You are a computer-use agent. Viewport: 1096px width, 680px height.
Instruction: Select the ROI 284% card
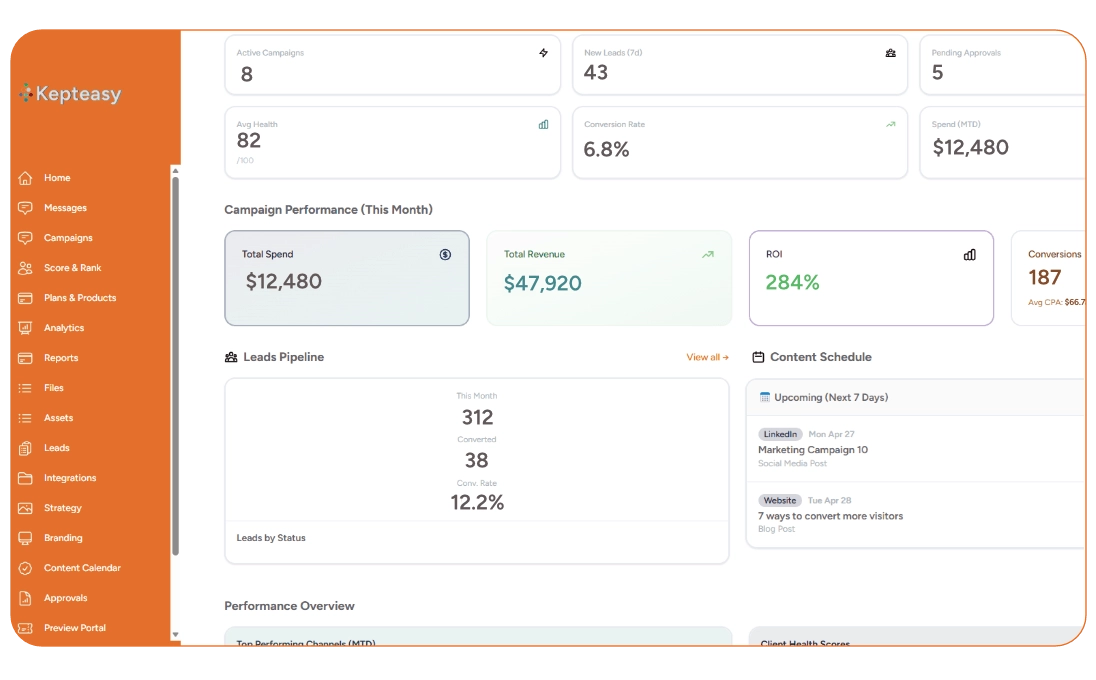tap(871, 279)
